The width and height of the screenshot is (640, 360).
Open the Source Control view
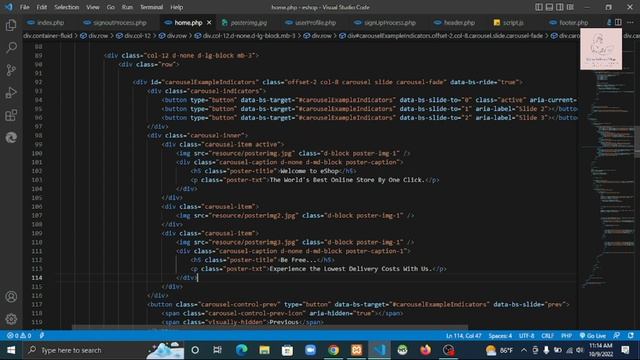11,70
